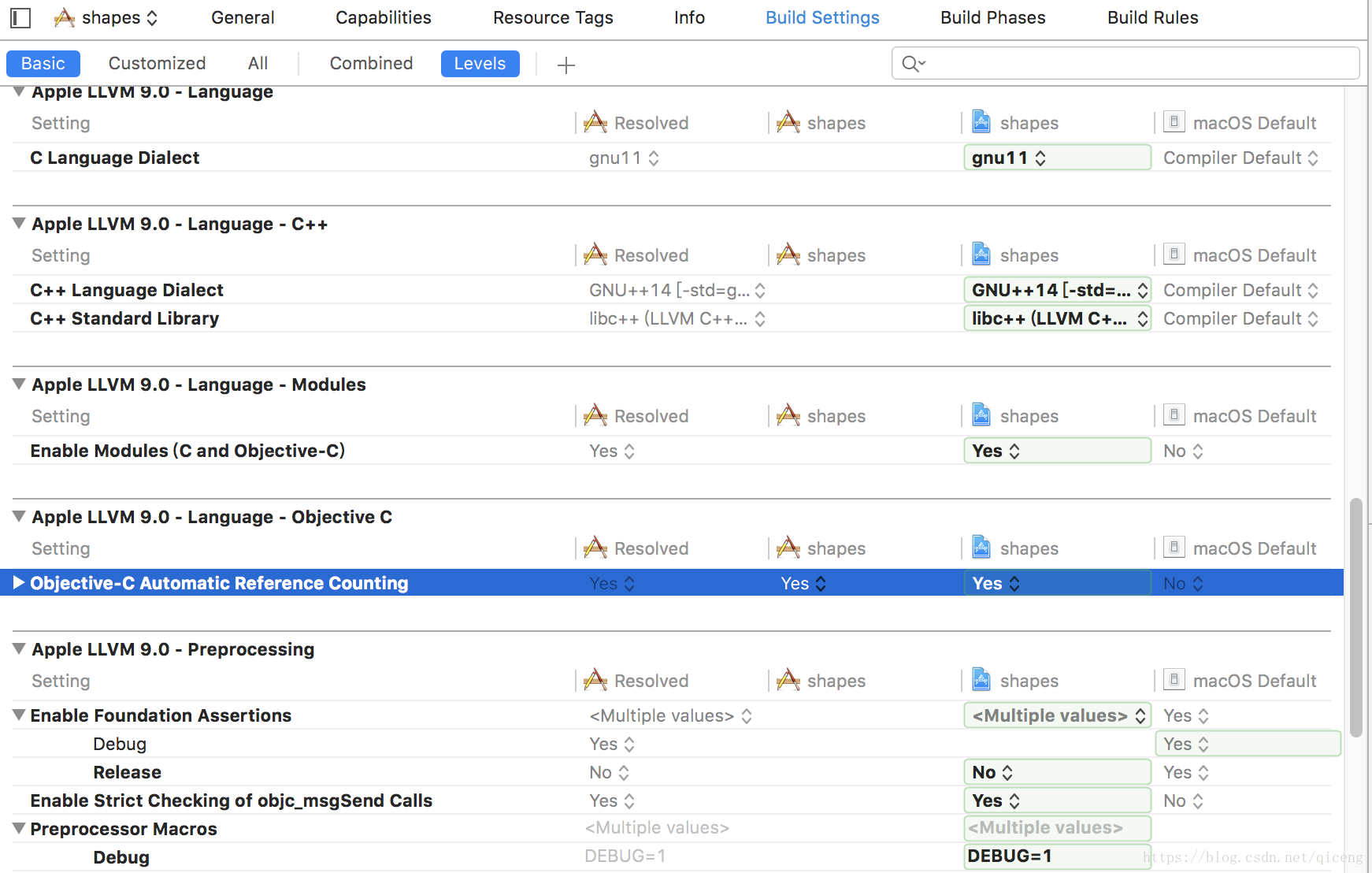Click macOS Default icon in Objective C section
This screenshot has height=873, width=1372.
(1174, 547)
